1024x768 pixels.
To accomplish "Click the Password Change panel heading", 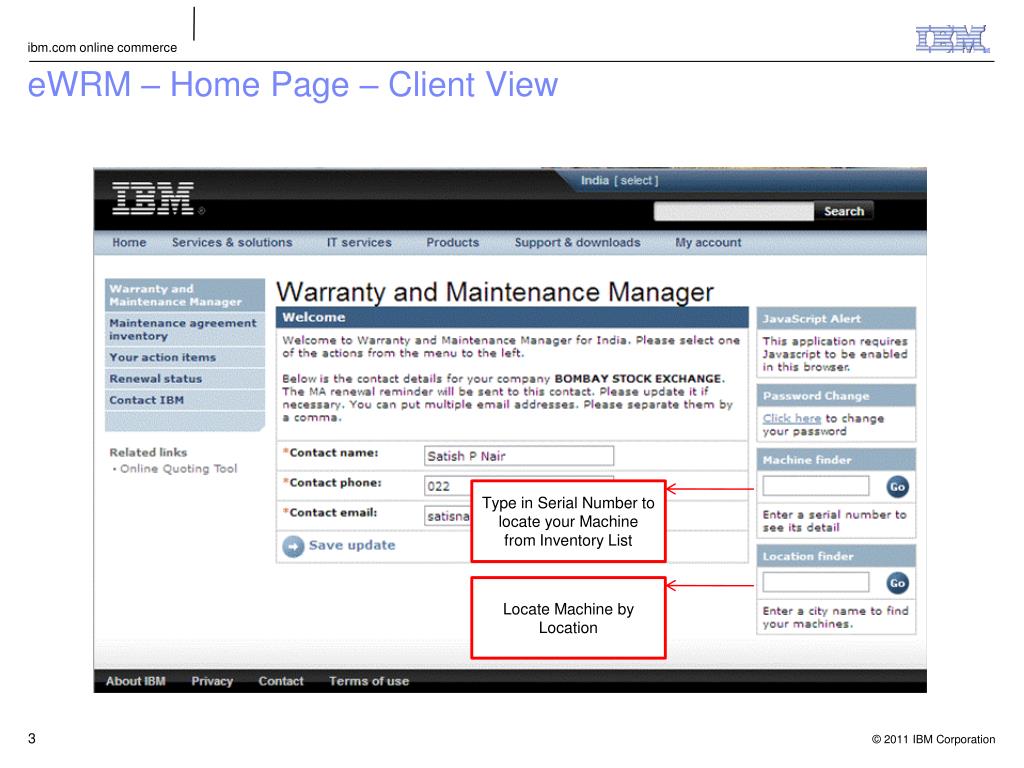I will point(836,396).
